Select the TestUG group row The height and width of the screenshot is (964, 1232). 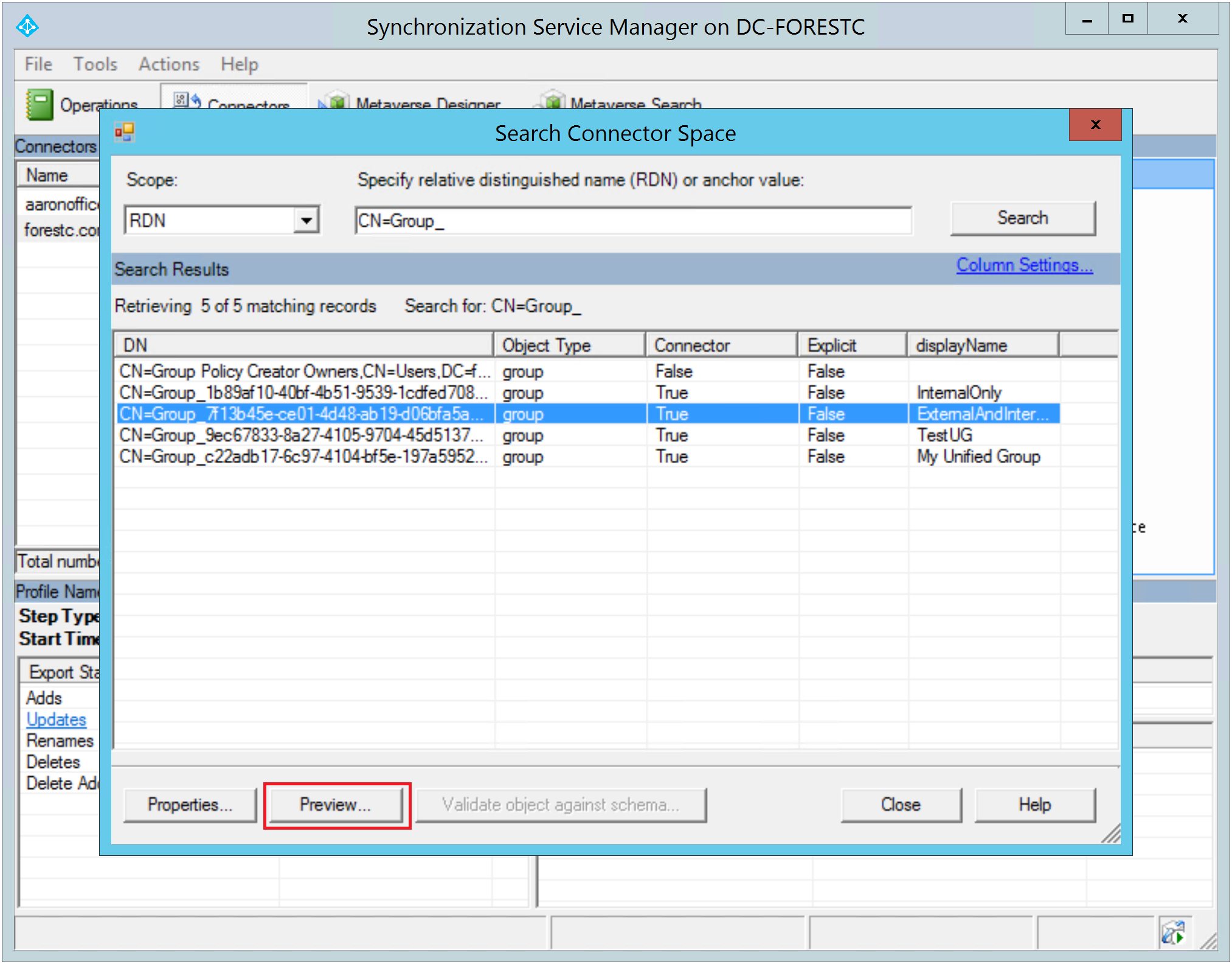coord(944,435)
